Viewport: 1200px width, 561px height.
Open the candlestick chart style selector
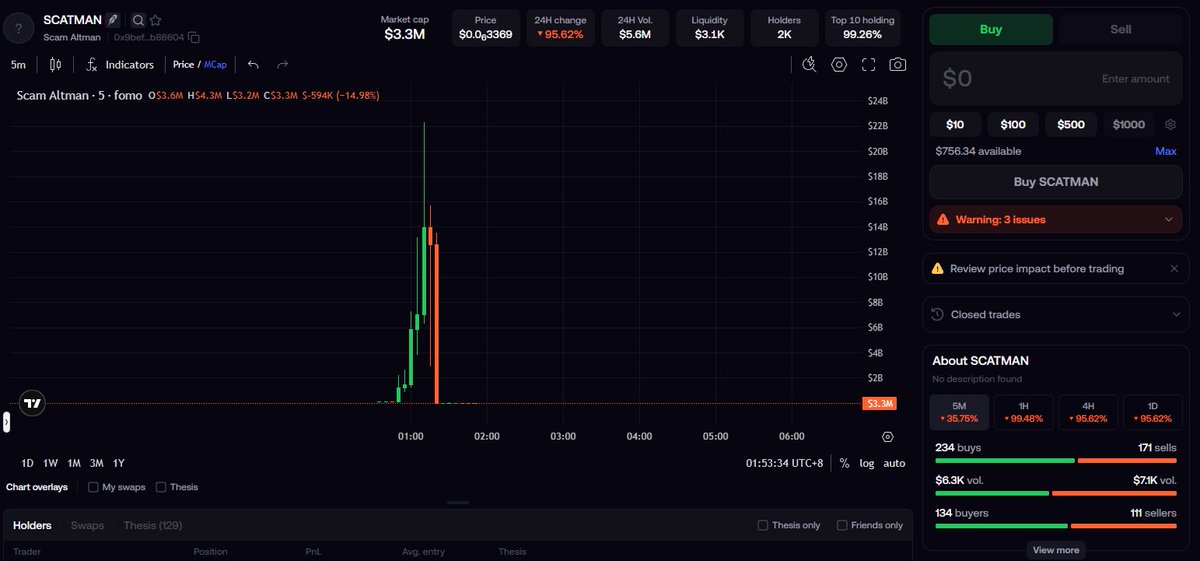(55, 65)
